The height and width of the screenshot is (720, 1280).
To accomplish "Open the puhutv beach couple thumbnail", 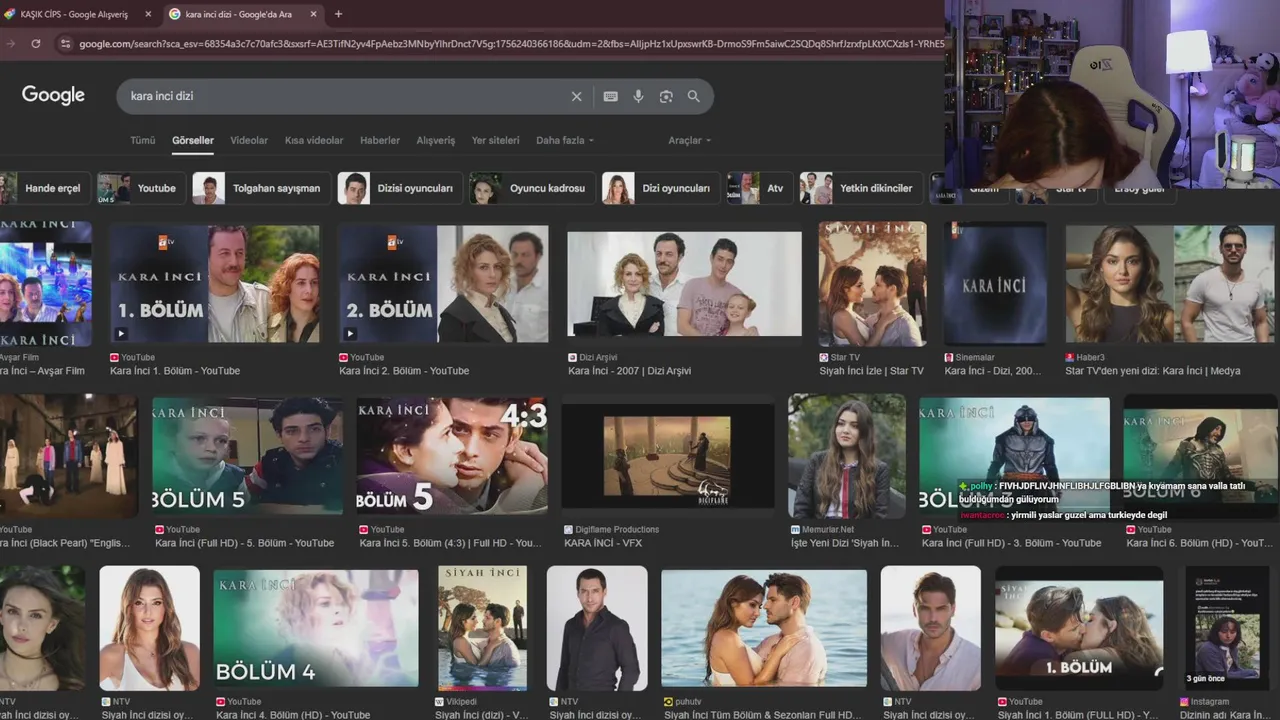I will point(764,629).
